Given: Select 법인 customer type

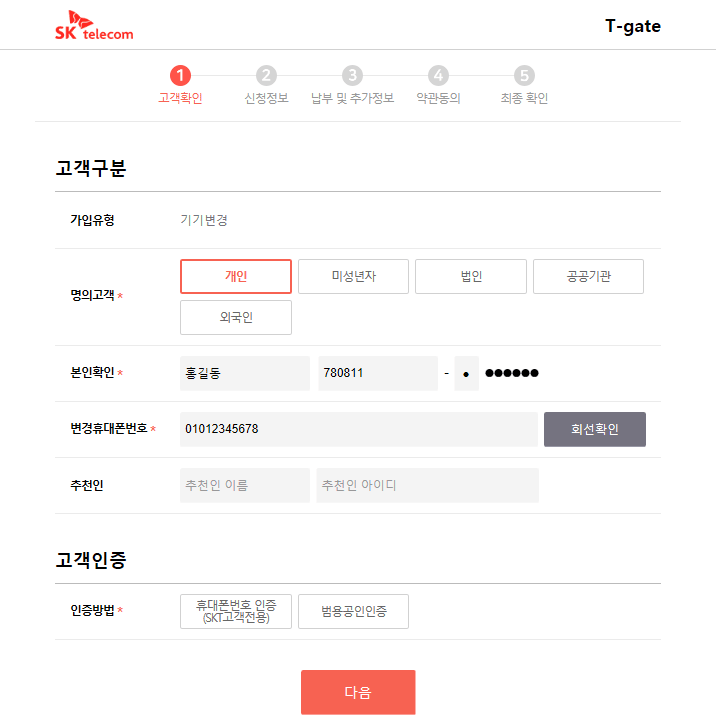Looking at the screenshot, I should [471, 277].
